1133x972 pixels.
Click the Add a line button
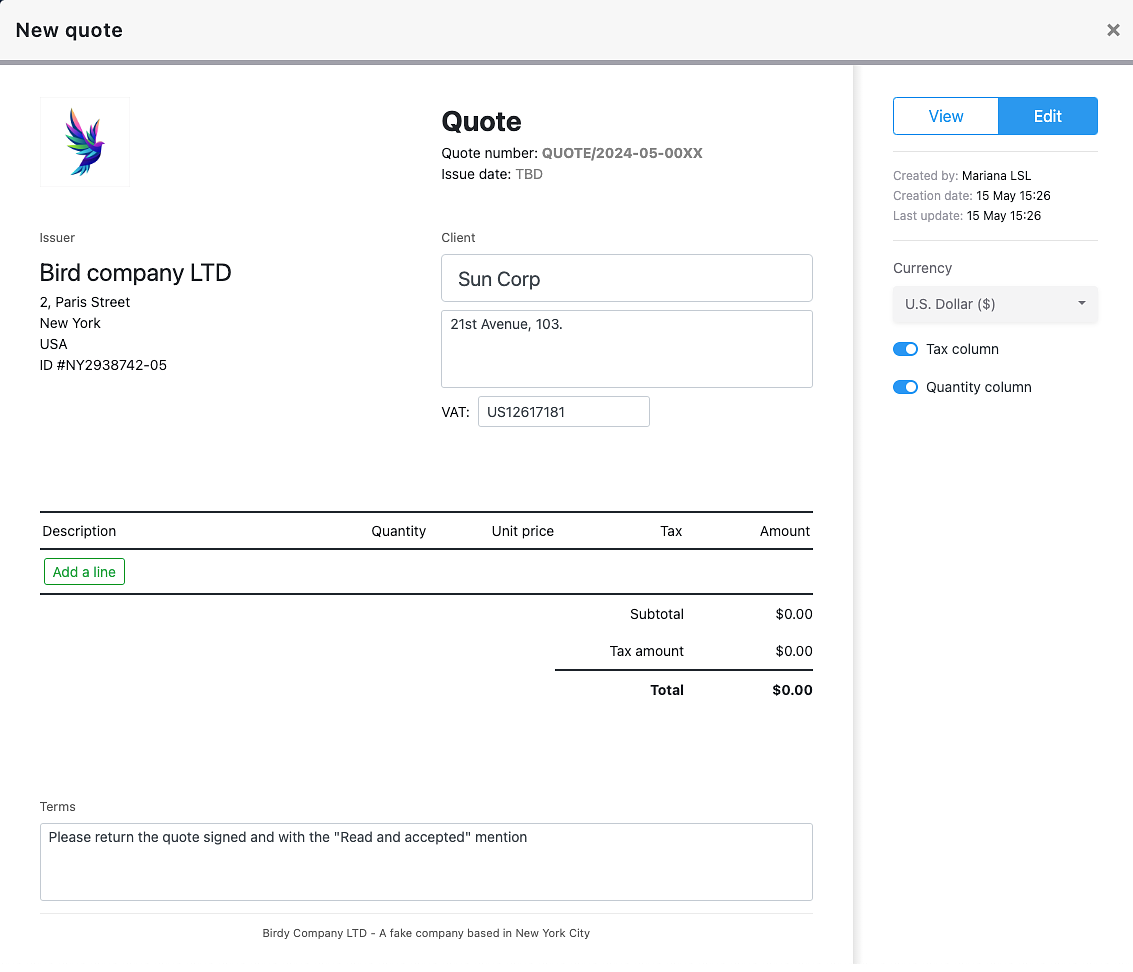pos(84,571)
